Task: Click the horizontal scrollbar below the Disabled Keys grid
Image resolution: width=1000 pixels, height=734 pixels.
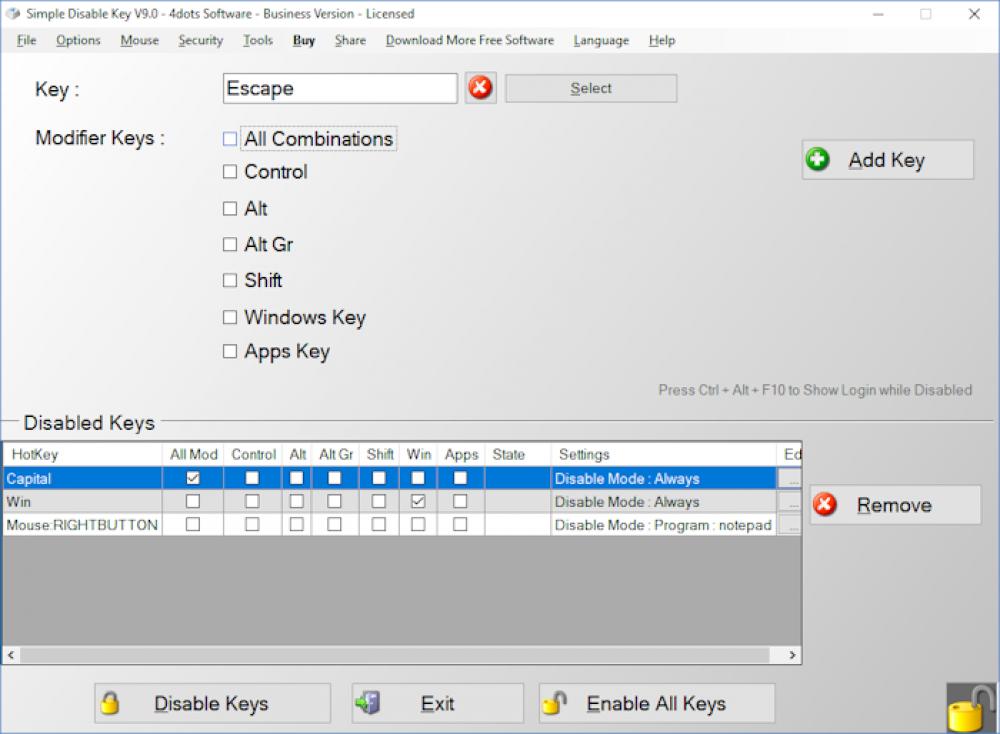Action: (x=400, y=655)
